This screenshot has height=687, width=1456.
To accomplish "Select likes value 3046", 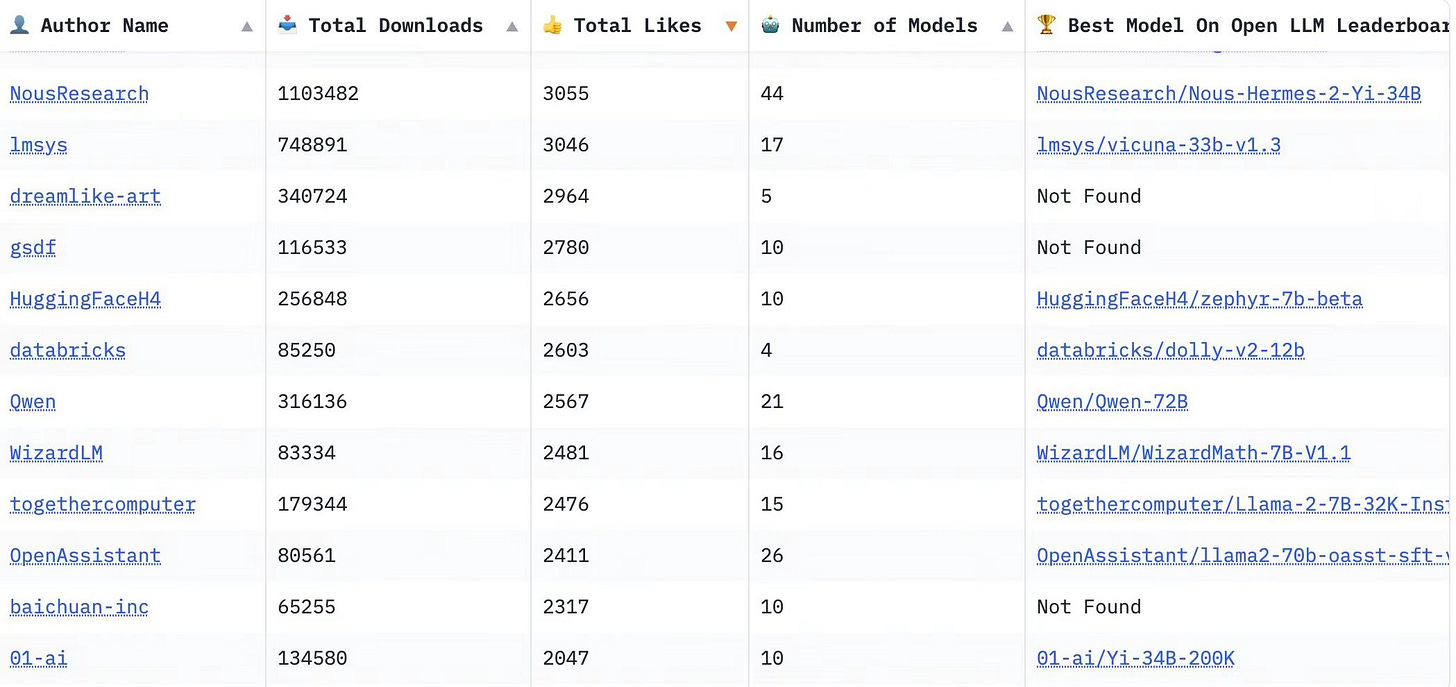I will [566, 145].
